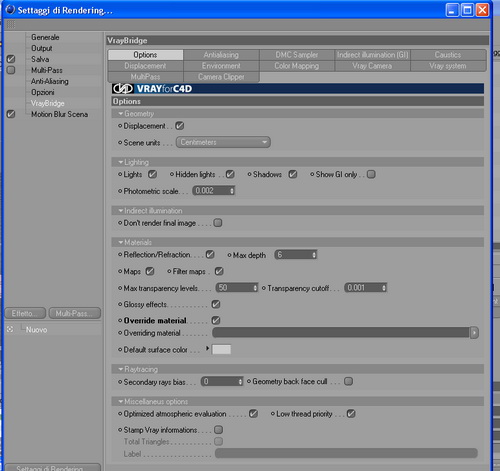Viewport: 500px width, 471px height.
Task: Click Settaggi di Rendering bottom button
Action: 52,467
